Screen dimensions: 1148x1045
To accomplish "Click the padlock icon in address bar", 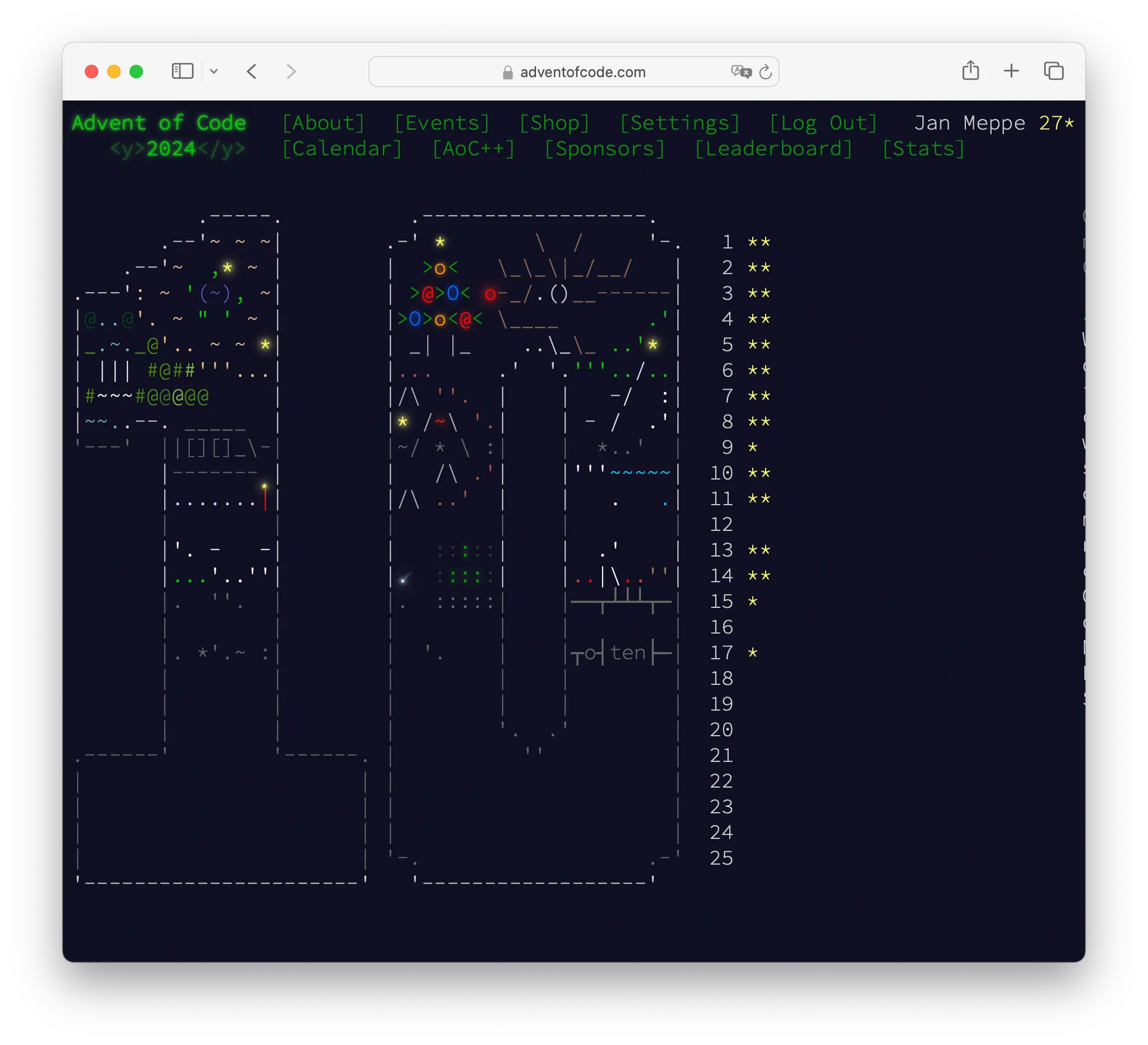I will pyautogui.click(x=508, y=72).
